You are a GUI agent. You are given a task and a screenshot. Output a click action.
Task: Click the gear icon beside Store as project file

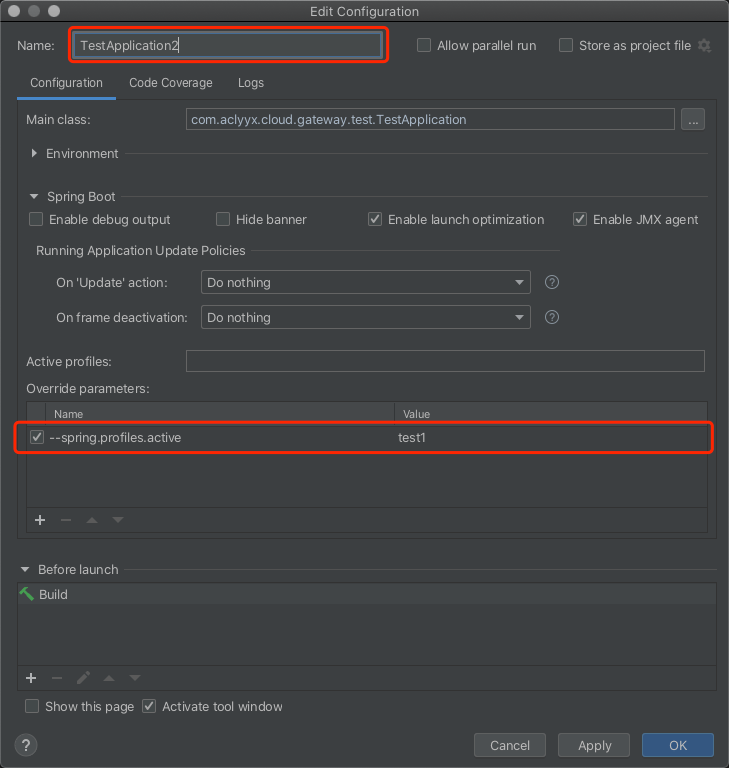pyautogui.click(x=704, y=46)
